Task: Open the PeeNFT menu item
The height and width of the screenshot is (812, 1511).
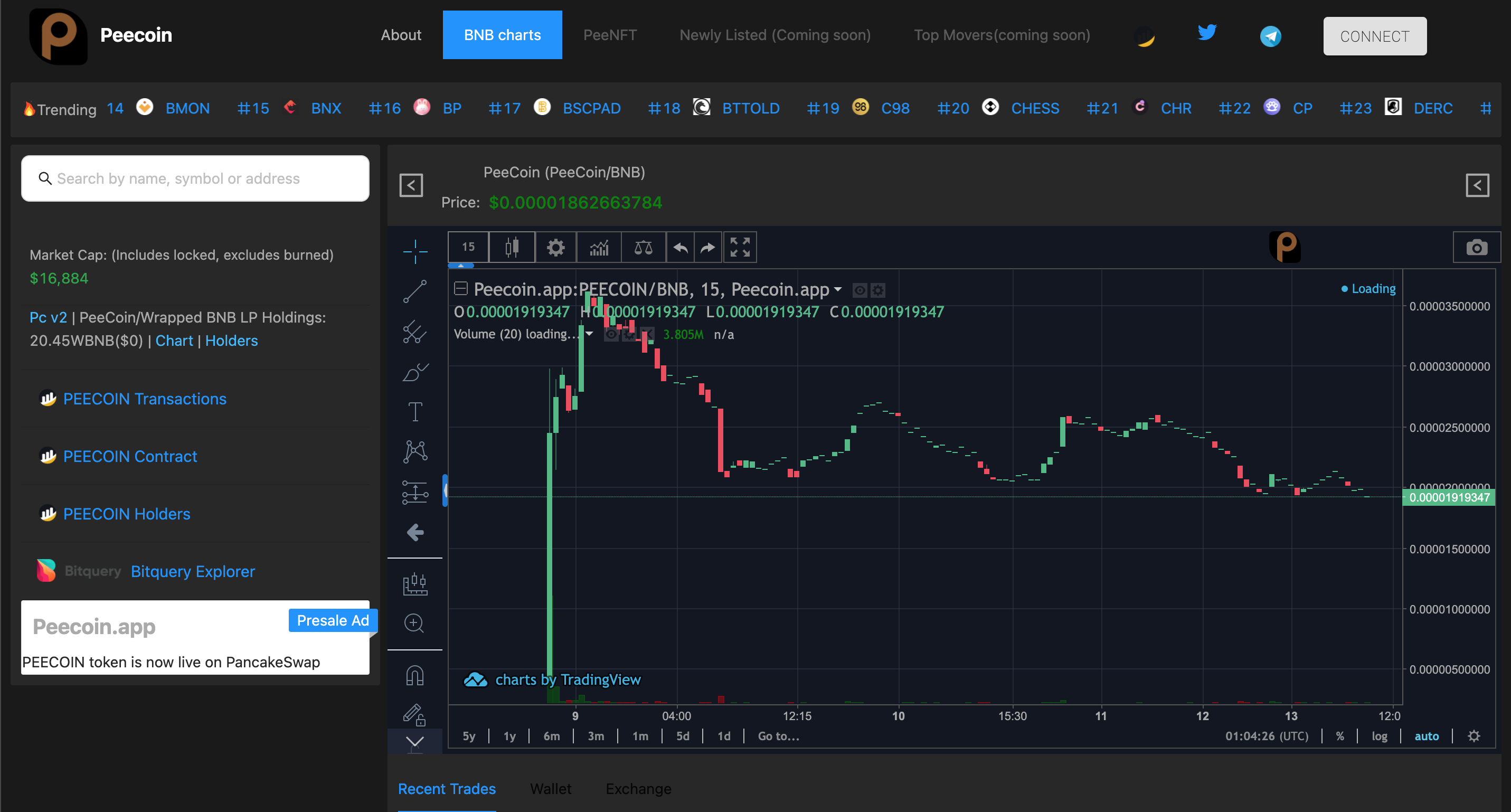Action: pos(609,35)
